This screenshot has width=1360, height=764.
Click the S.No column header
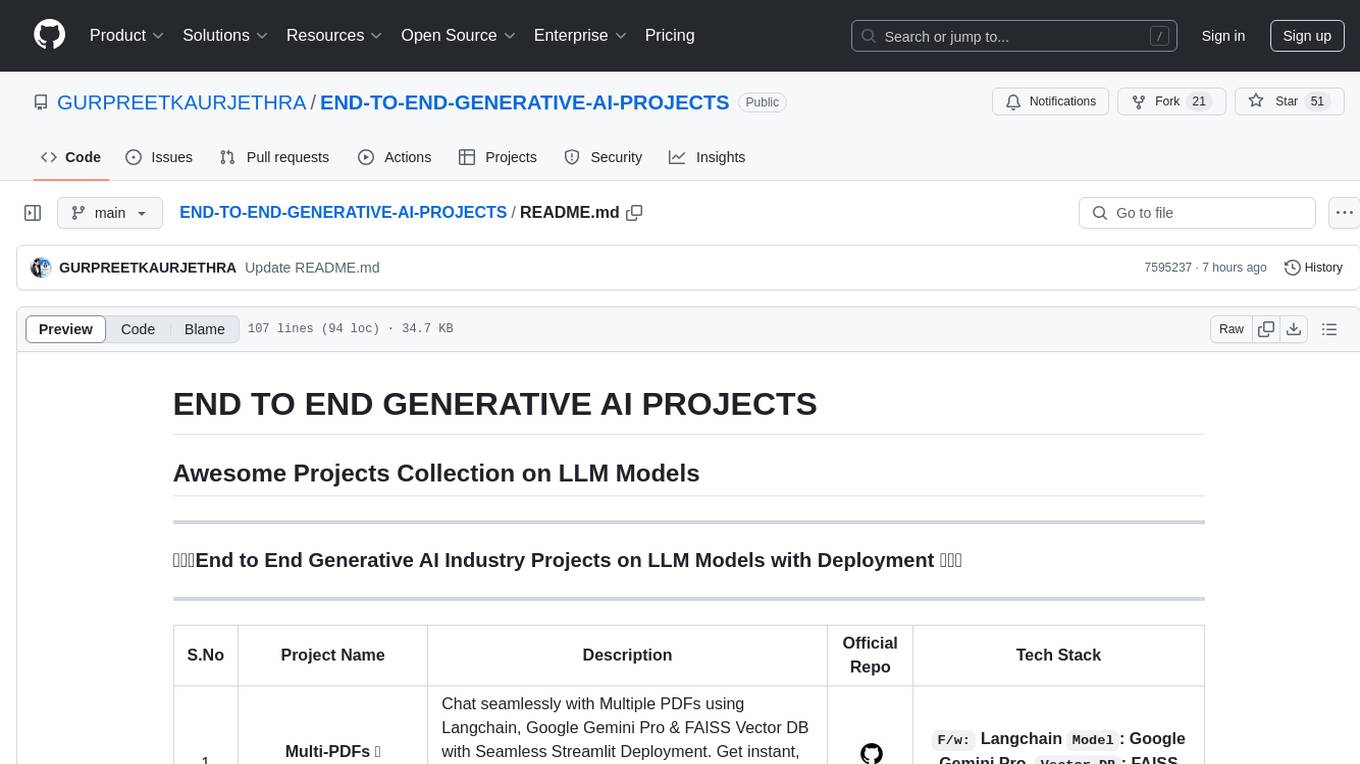coord(206,655)
